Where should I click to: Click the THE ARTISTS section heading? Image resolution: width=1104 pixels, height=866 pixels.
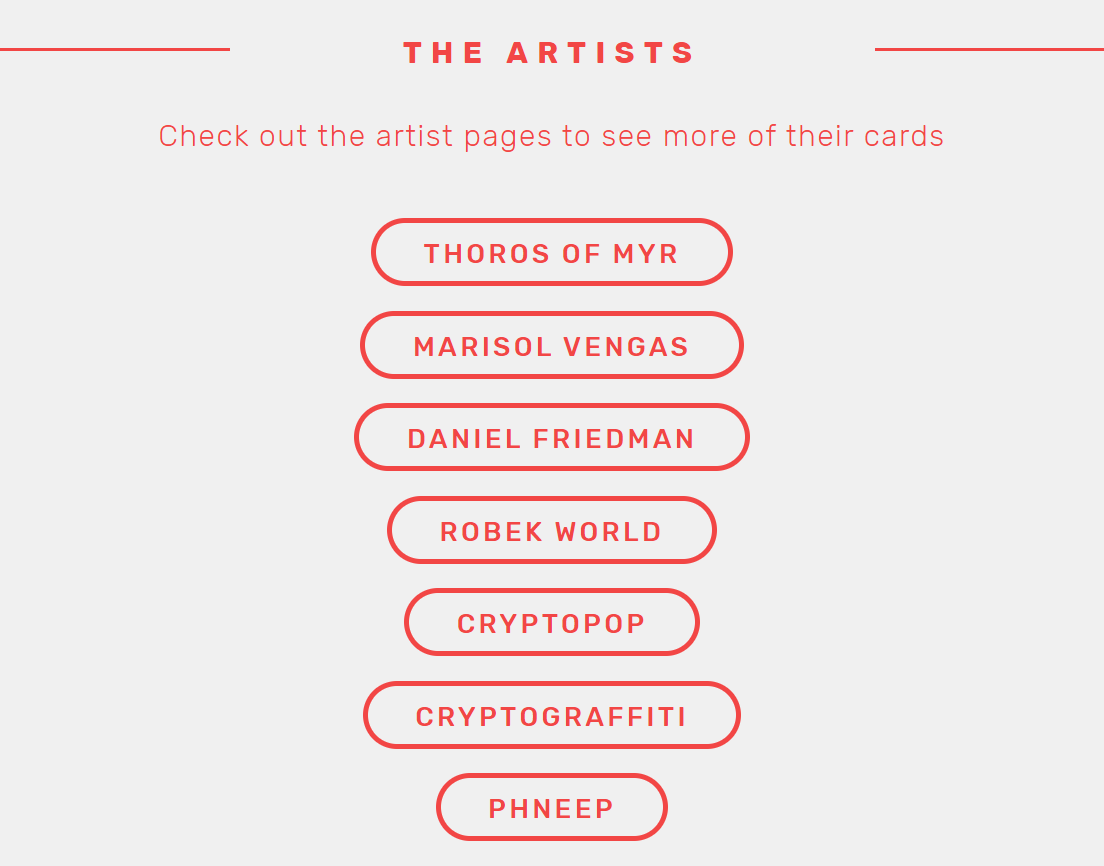548,53
